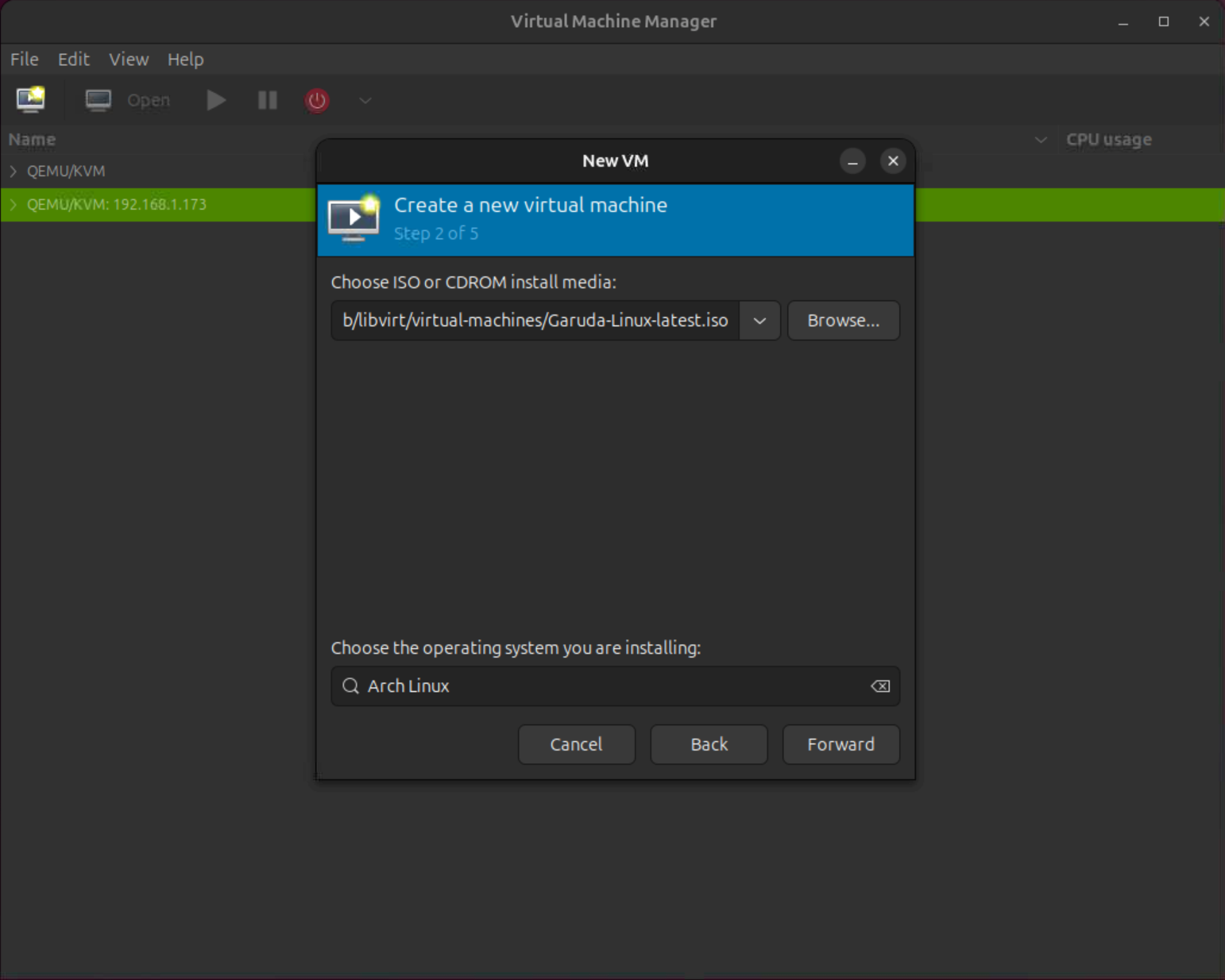Viewport: 1225px width, 980px height.
Task: Click the open virtual machine console icon
Action: (x=98, y=100)
